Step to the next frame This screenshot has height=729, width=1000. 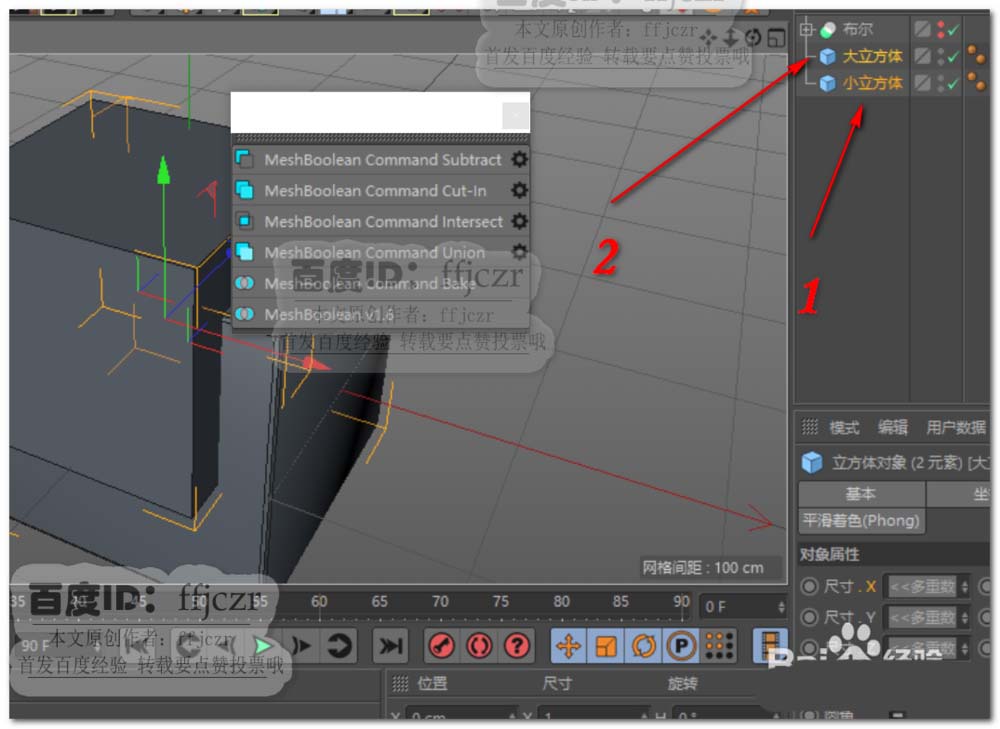click(301, 646)
